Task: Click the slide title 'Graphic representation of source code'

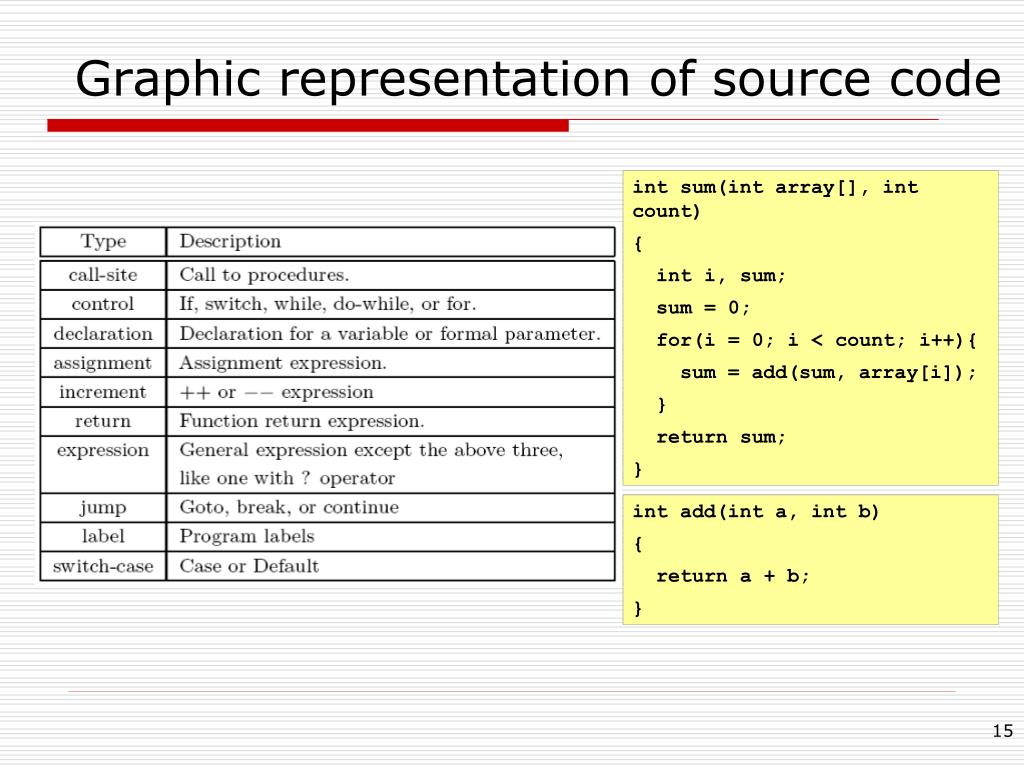Action: tap(538, 80)
